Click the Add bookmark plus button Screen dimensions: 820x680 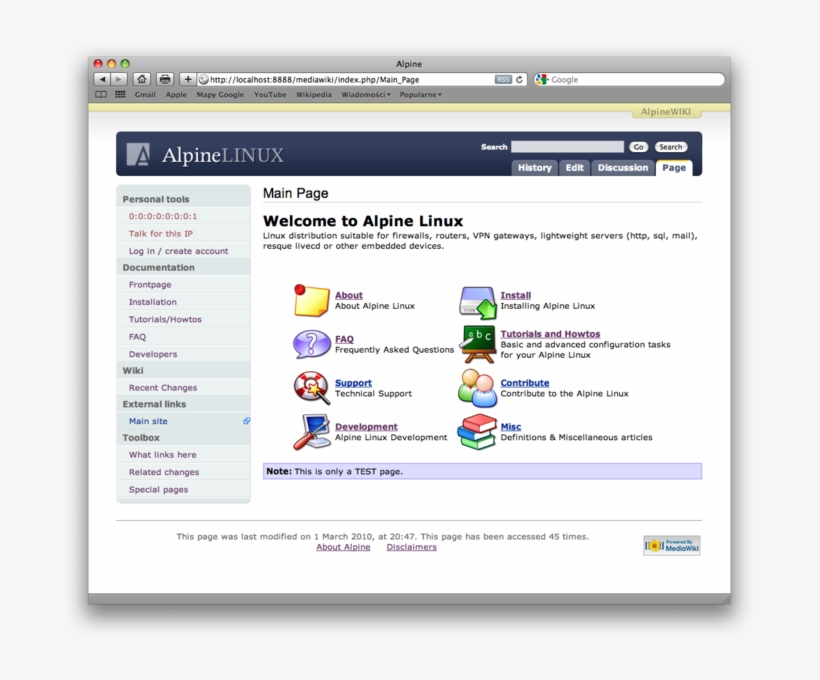(x=188, y=80)
